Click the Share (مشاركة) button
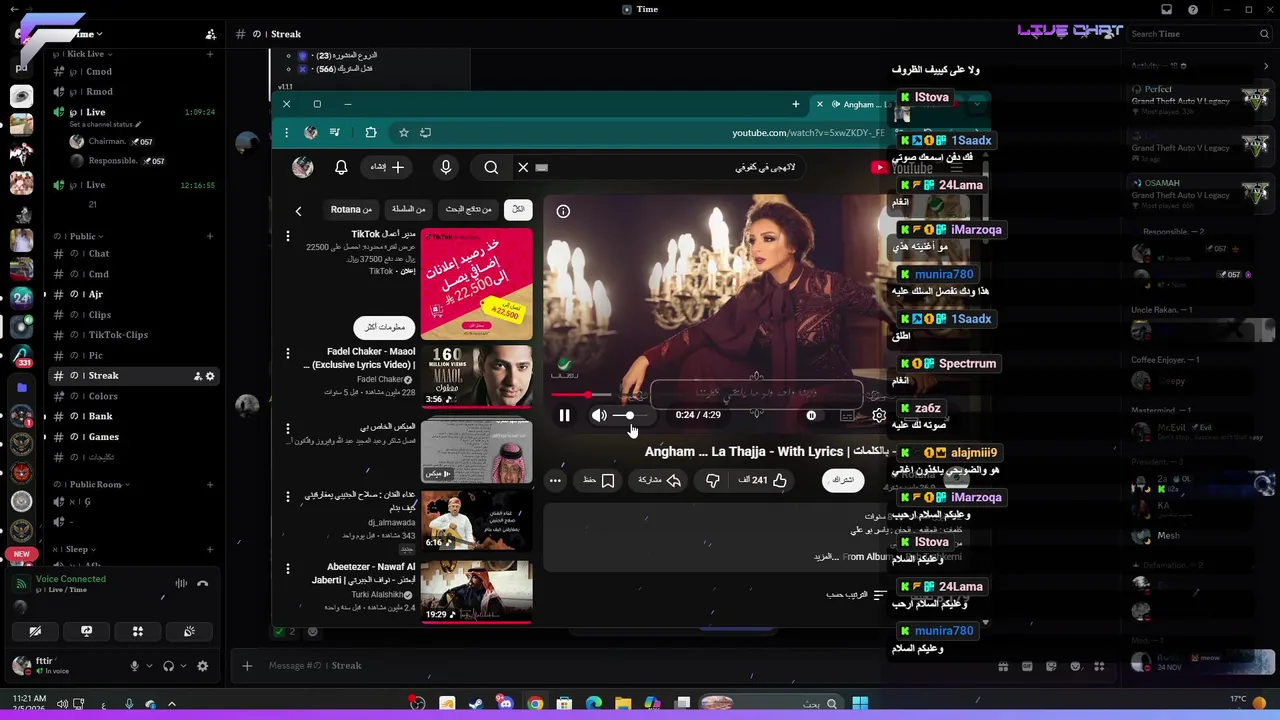The image size is (1280, 720). click(x=660, y=480)
